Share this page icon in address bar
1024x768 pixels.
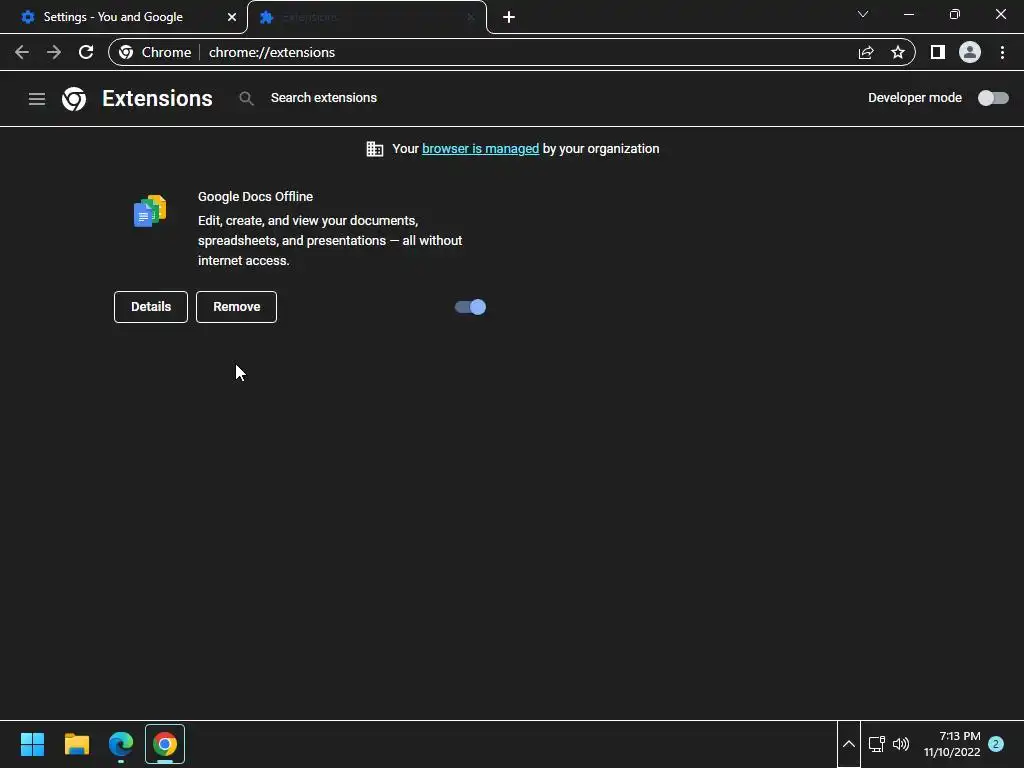click(x=866, y=52)
